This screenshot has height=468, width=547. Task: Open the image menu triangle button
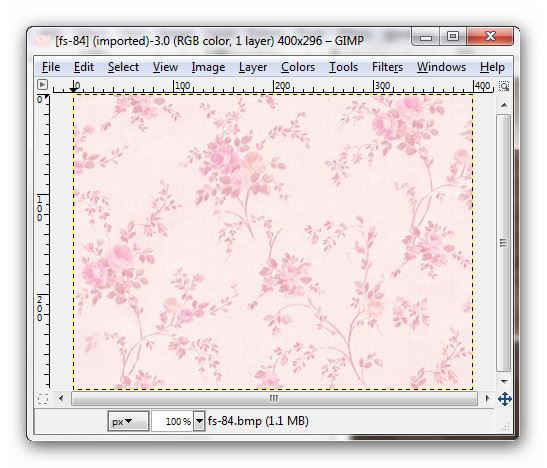pyautogui.click(x=42, y=85)
